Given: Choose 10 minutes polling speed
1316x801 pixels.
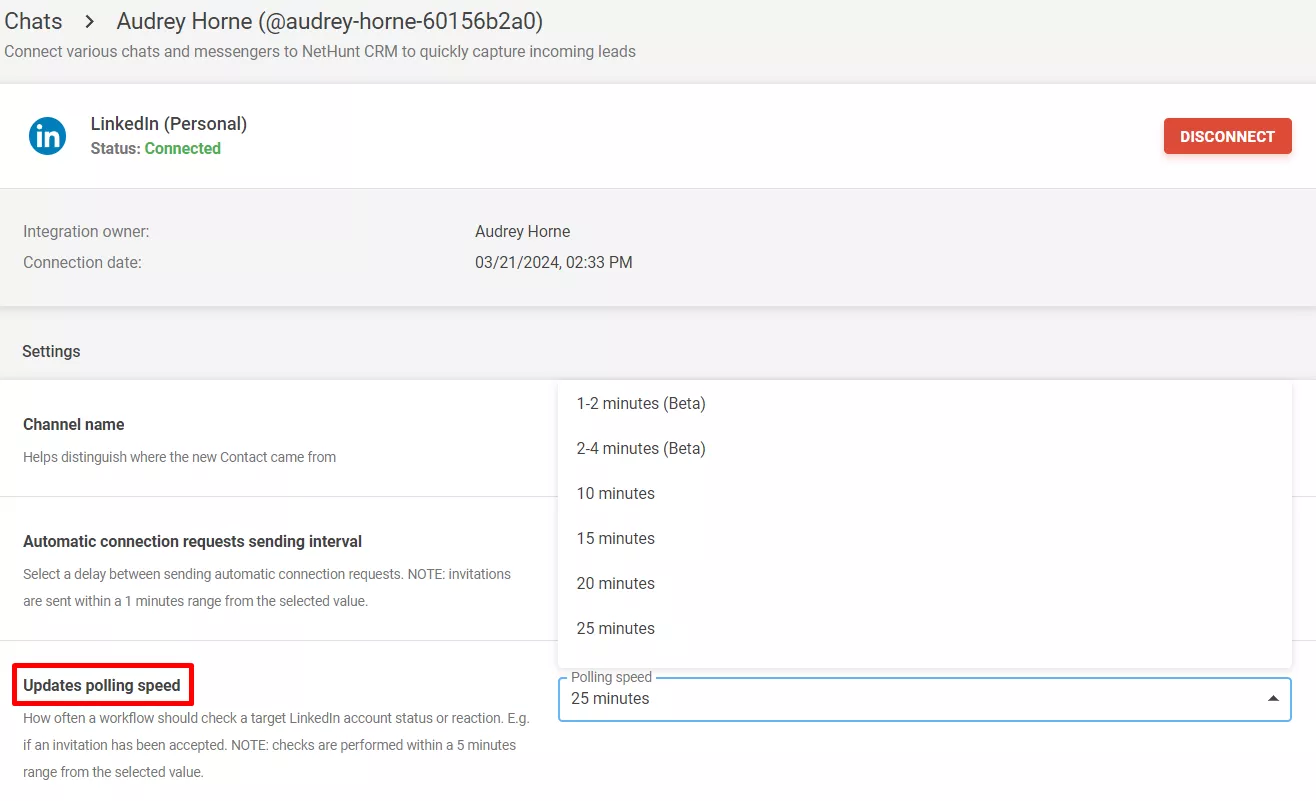Looking at the screenshot, I should (925, 494).
